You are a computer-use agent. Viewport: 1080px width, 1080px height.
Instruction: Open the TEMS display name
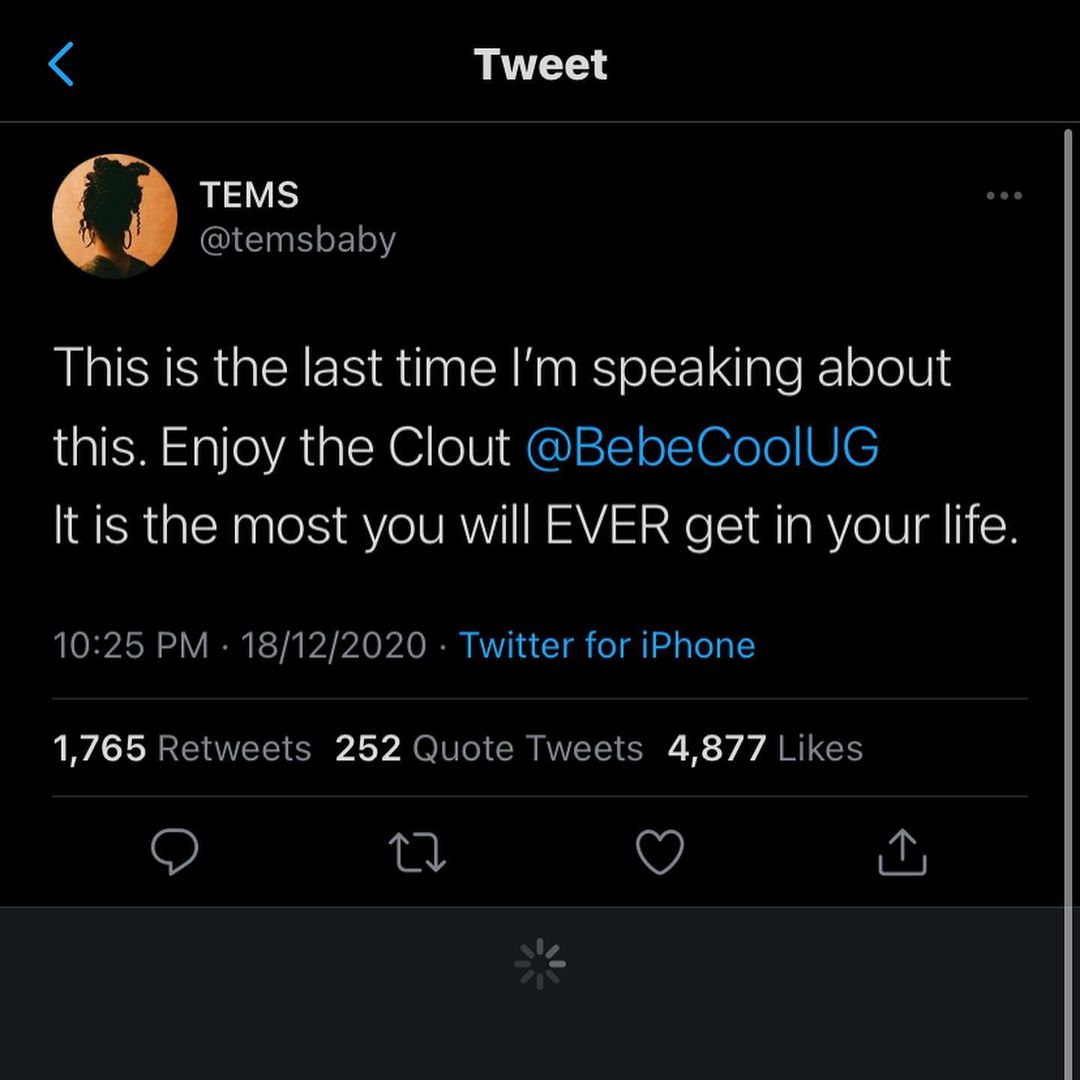click(x=249, y=195)
